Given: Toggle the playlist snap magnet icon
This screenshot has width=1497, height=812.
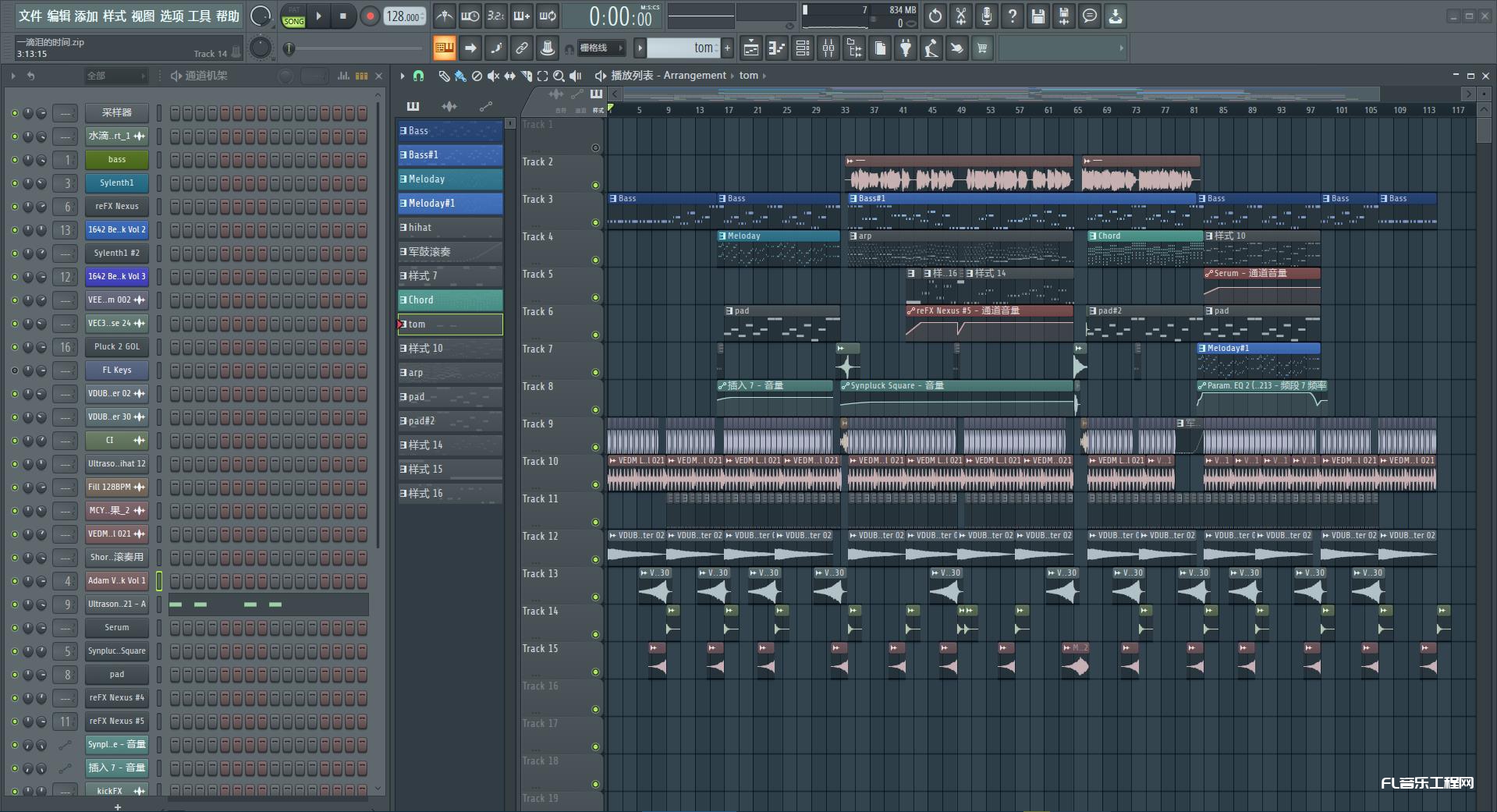Looking at the screenshot, I should click(418, 76).
